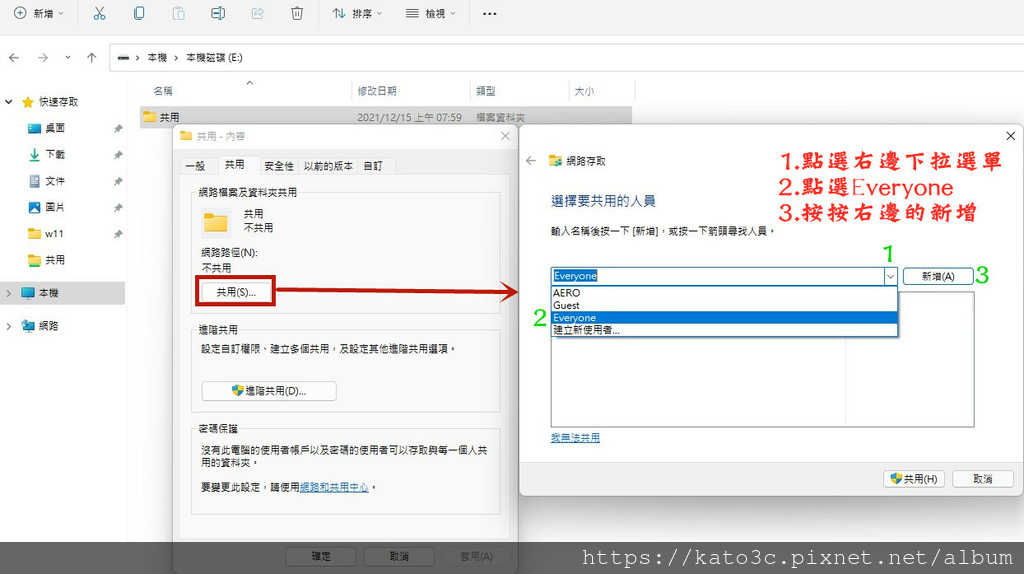This screenshot has width=1024, height=574.
Task: Click 取消 in network access dialog
Action: click(x=983, y=479)
